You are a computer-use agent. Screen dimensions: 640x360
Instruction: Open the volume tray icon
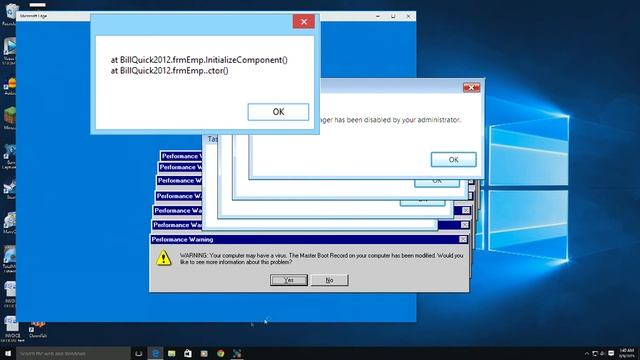click(x=602, y=353)
